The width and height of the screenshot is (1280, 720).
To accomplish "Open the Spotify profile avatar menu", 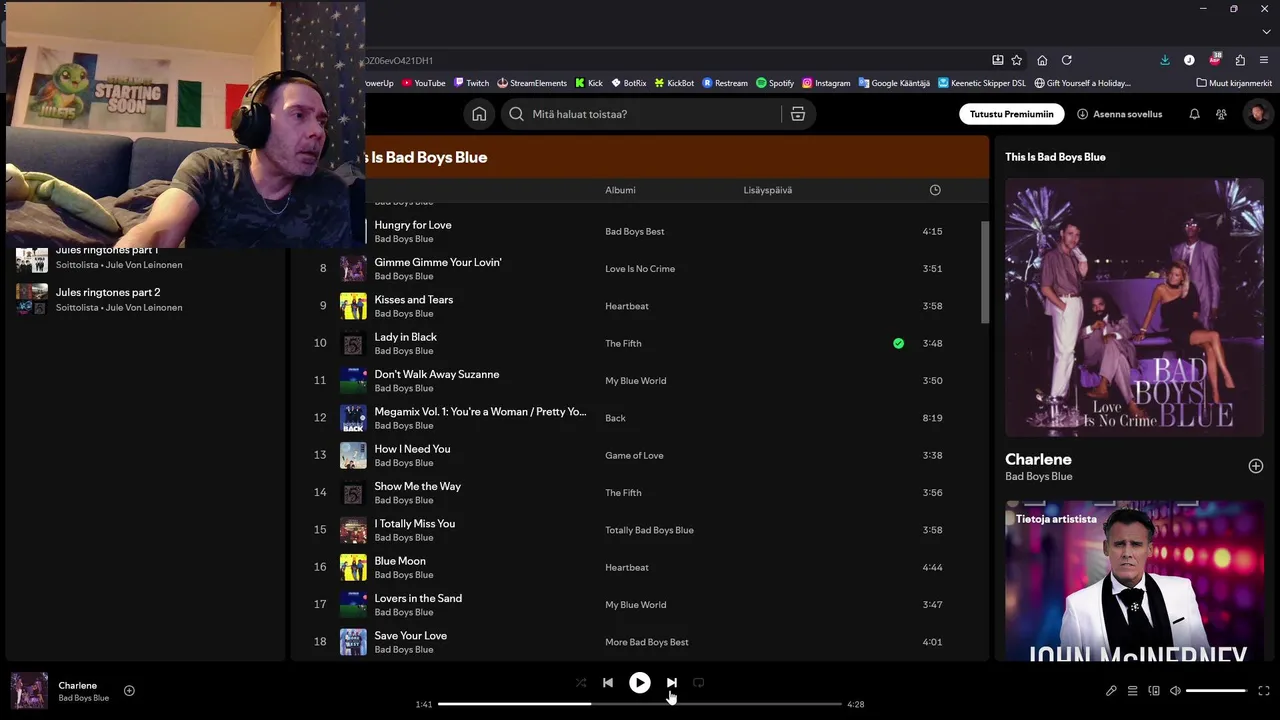I will [1257, 114].
